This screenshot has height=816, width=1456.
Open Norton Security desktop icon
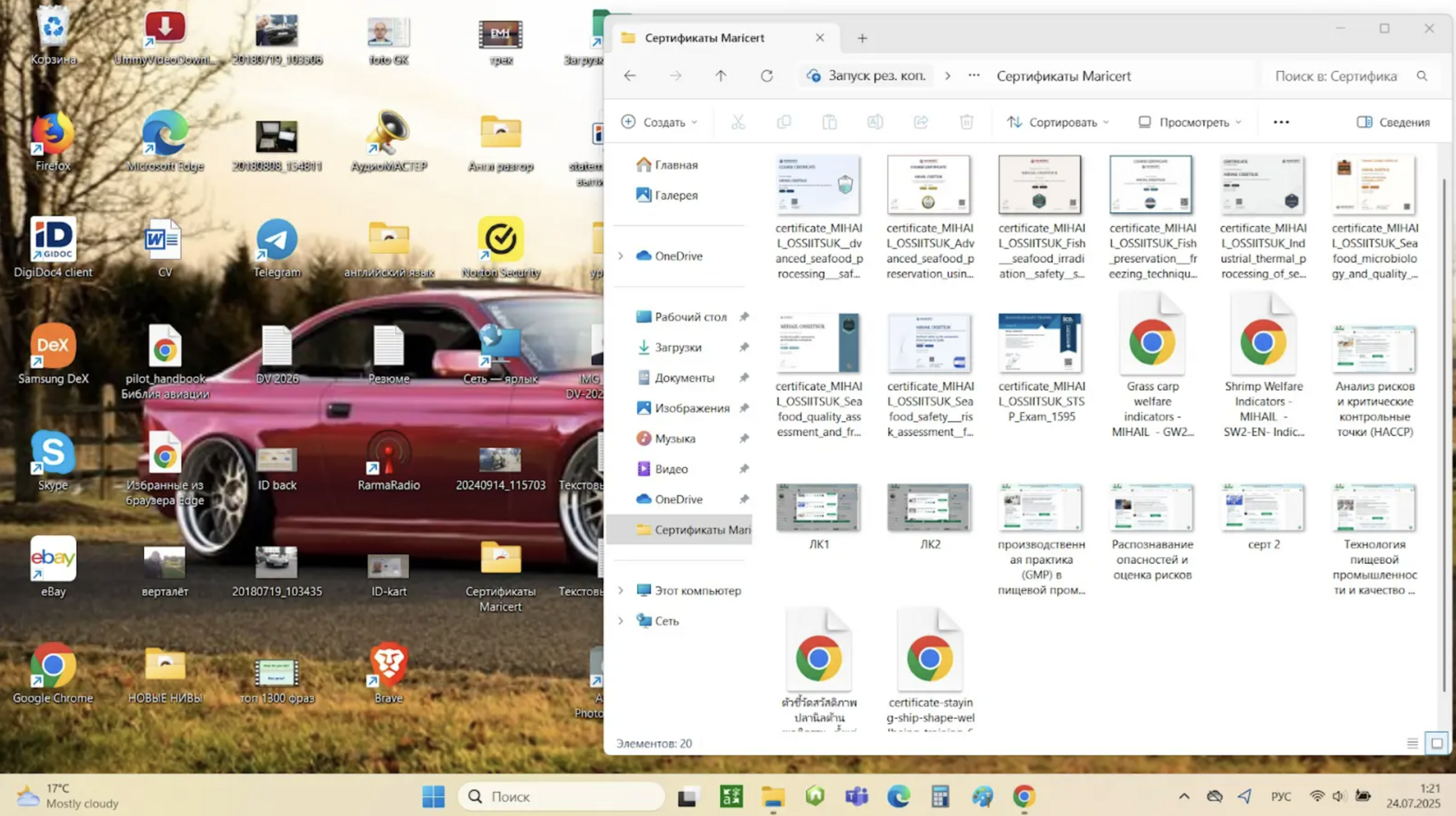click(x=501, y=249)
